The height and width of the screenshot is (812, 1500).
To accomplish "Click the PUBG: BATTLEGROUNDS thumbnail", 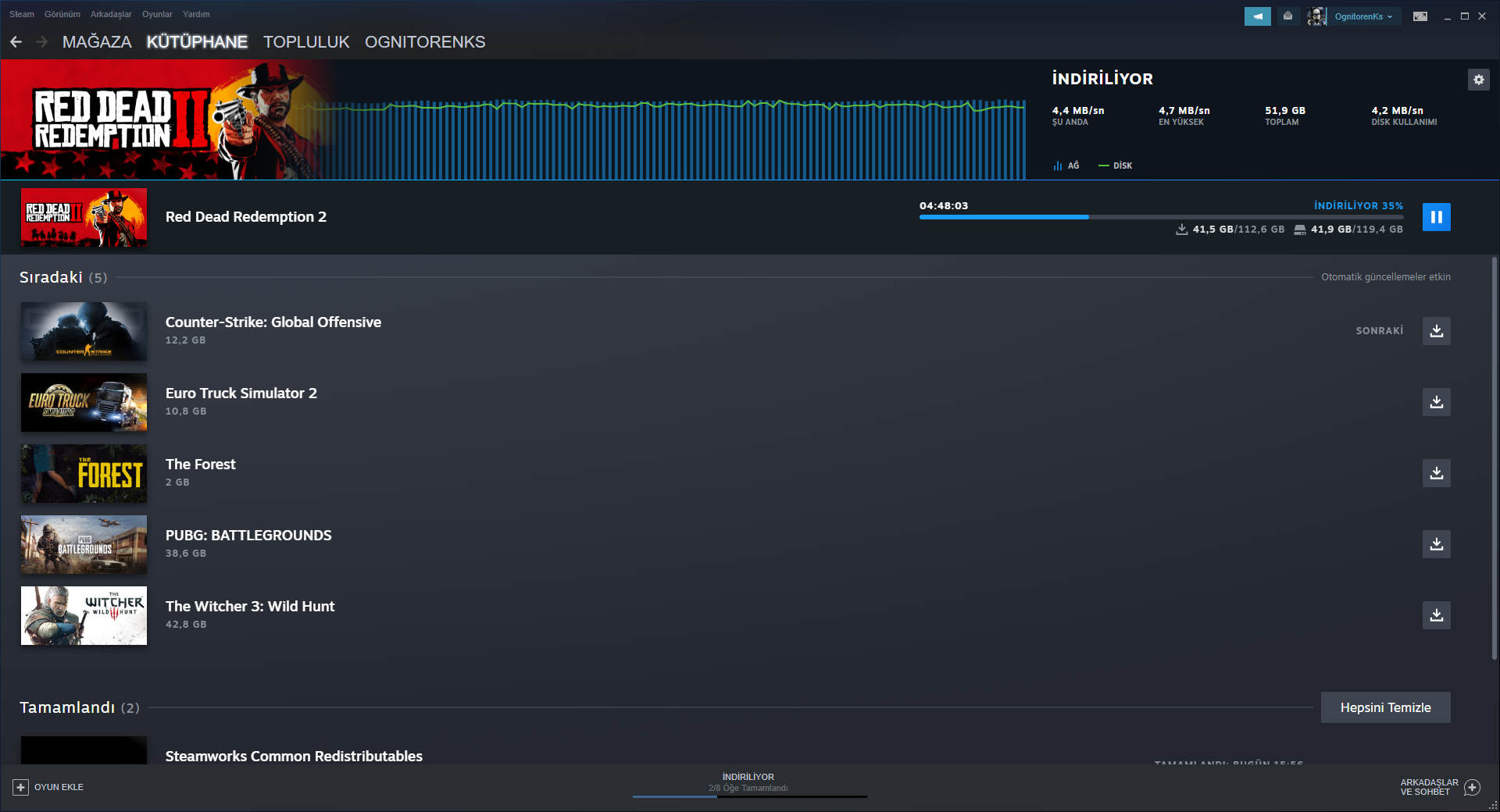I will [84, 544].
